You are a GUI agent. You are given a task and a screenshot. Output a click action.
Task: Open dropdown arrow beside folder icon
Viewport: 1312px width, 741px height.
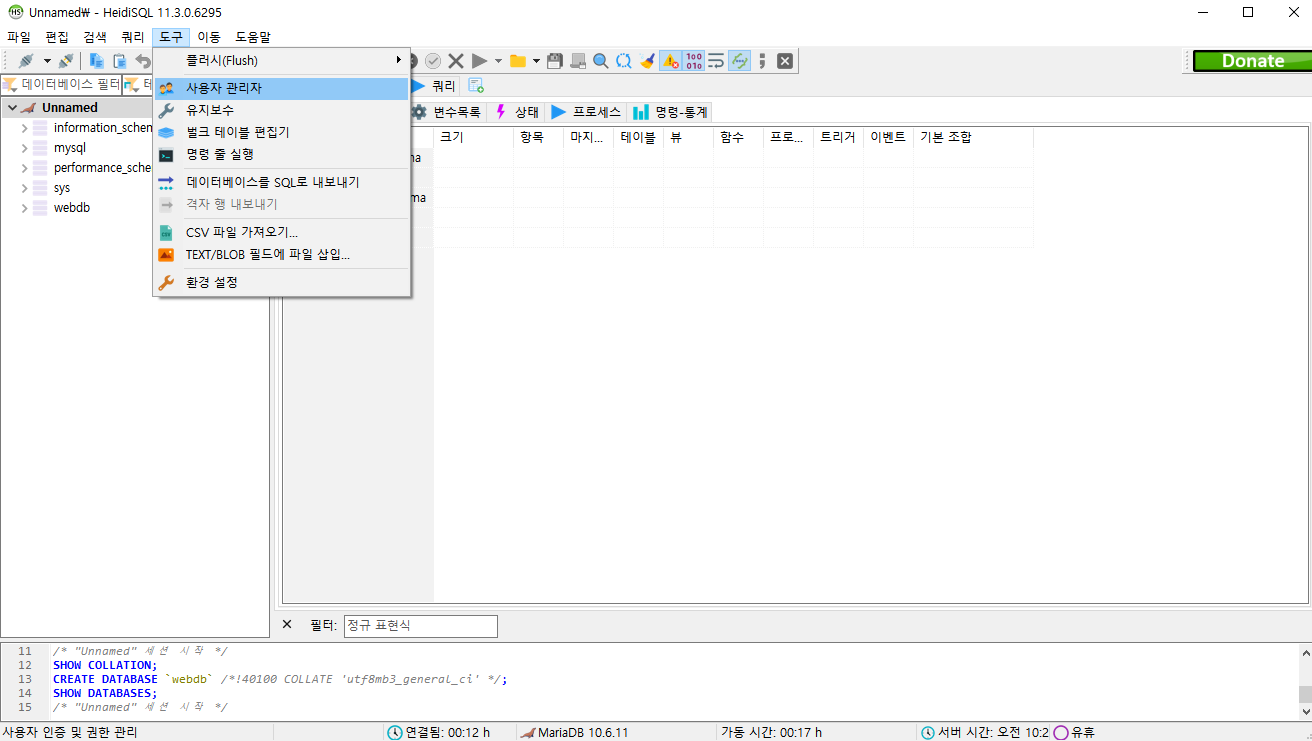click(x=536, y=61)
